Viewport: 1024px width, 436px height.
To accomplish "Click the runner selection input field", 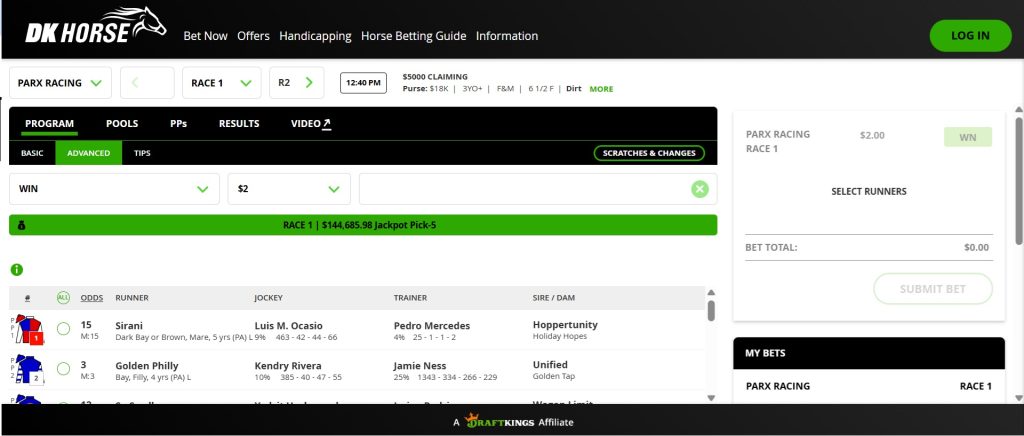I will tap(538, 189).
